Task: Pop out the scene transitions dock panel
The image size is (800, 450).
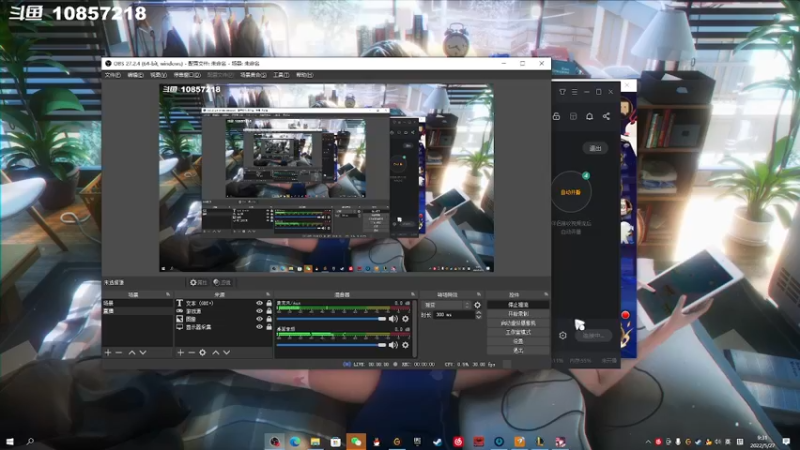Action: pyautogui.click(x=479, y=294)
